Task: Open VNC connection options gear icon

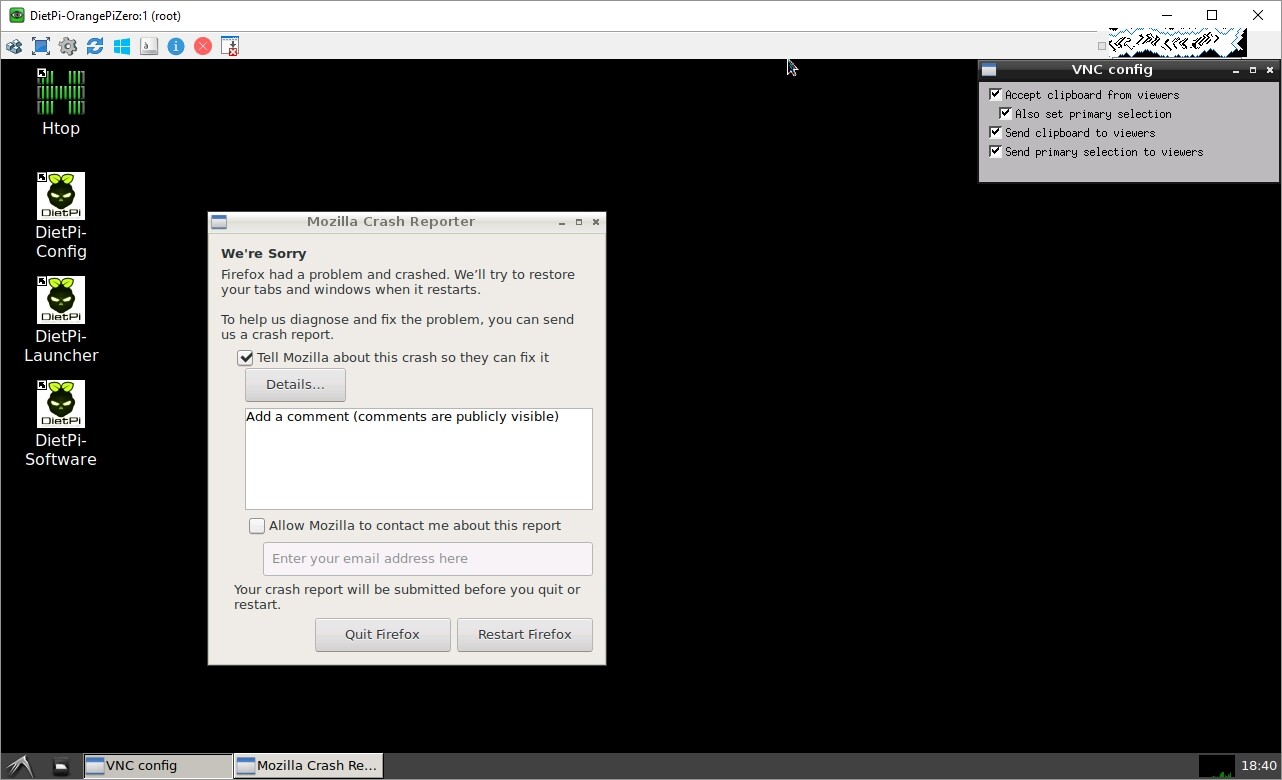Action: click(x=68, y=46)
